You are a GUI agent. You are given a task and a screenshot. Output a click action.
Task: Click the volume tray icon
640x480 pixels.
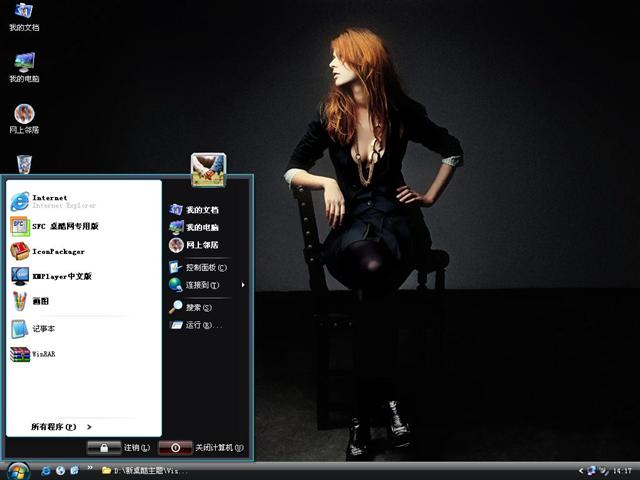point(604,471)
